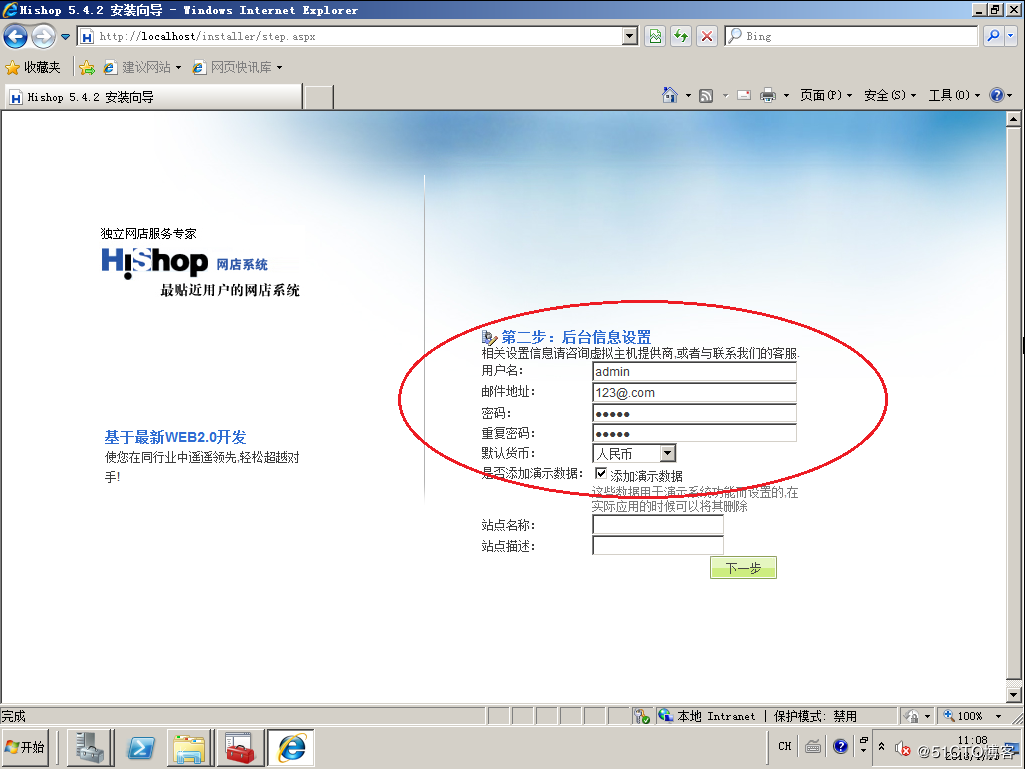Click the vertical scrollbar up arrow
Screen dimensions: 1025x769
coord(1013,119)
